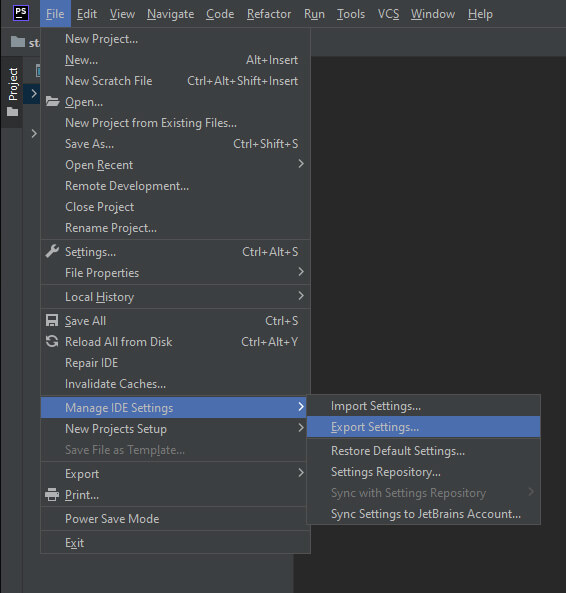Expand Manage IDE Settings submenu arrow

(301, 407)
